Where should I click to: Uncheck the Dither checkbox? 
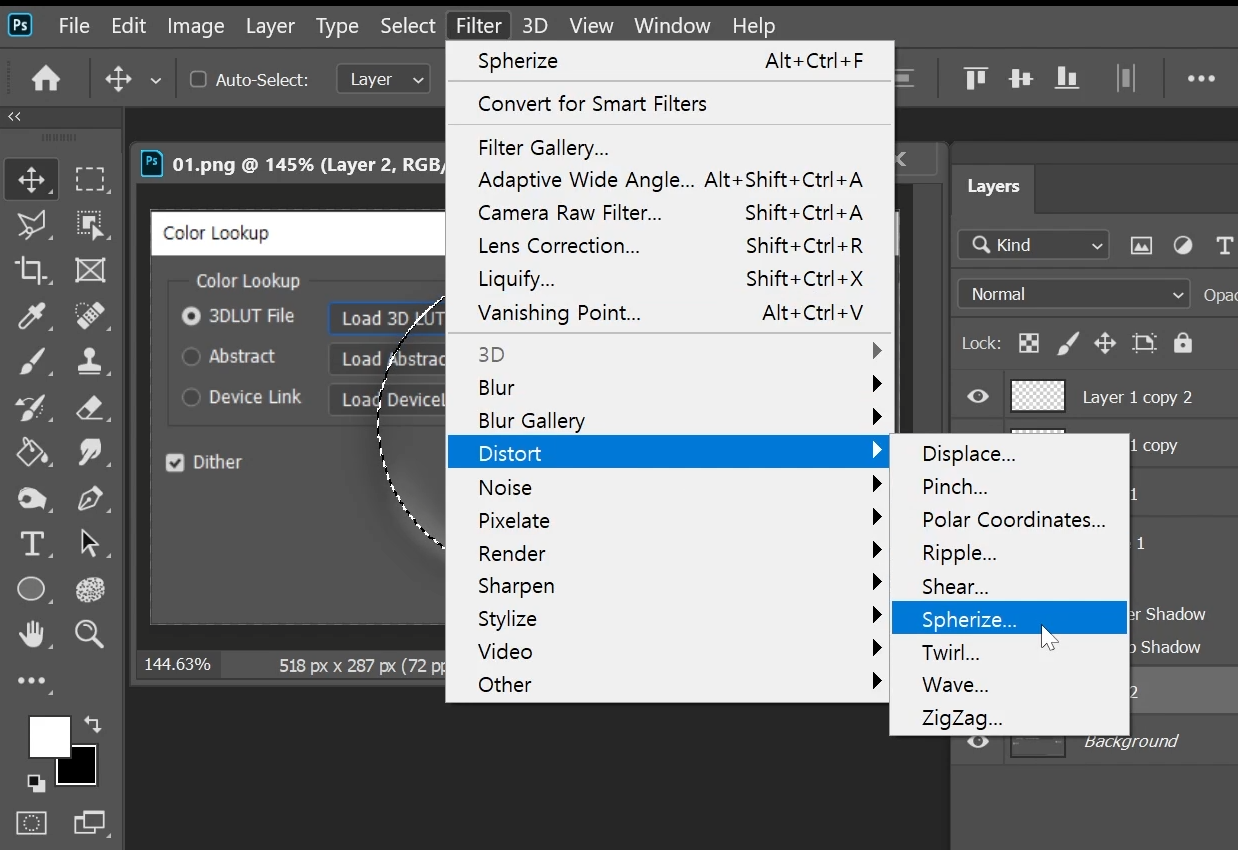pos(175,463)
